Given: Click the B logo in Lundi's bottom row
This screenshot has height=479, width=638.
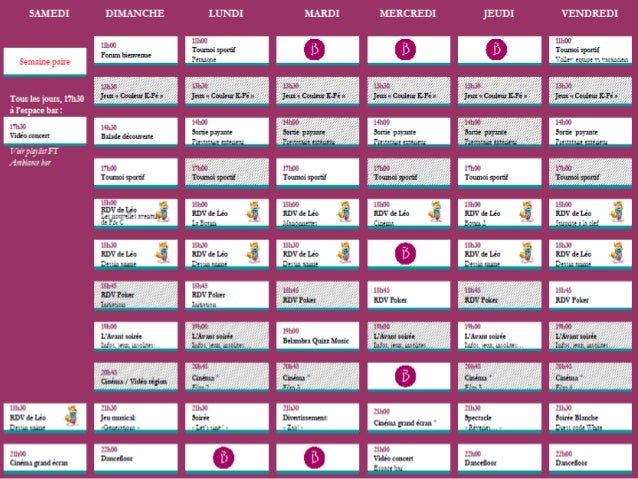Looking at the screenshot, I should (x=224, y=457).
